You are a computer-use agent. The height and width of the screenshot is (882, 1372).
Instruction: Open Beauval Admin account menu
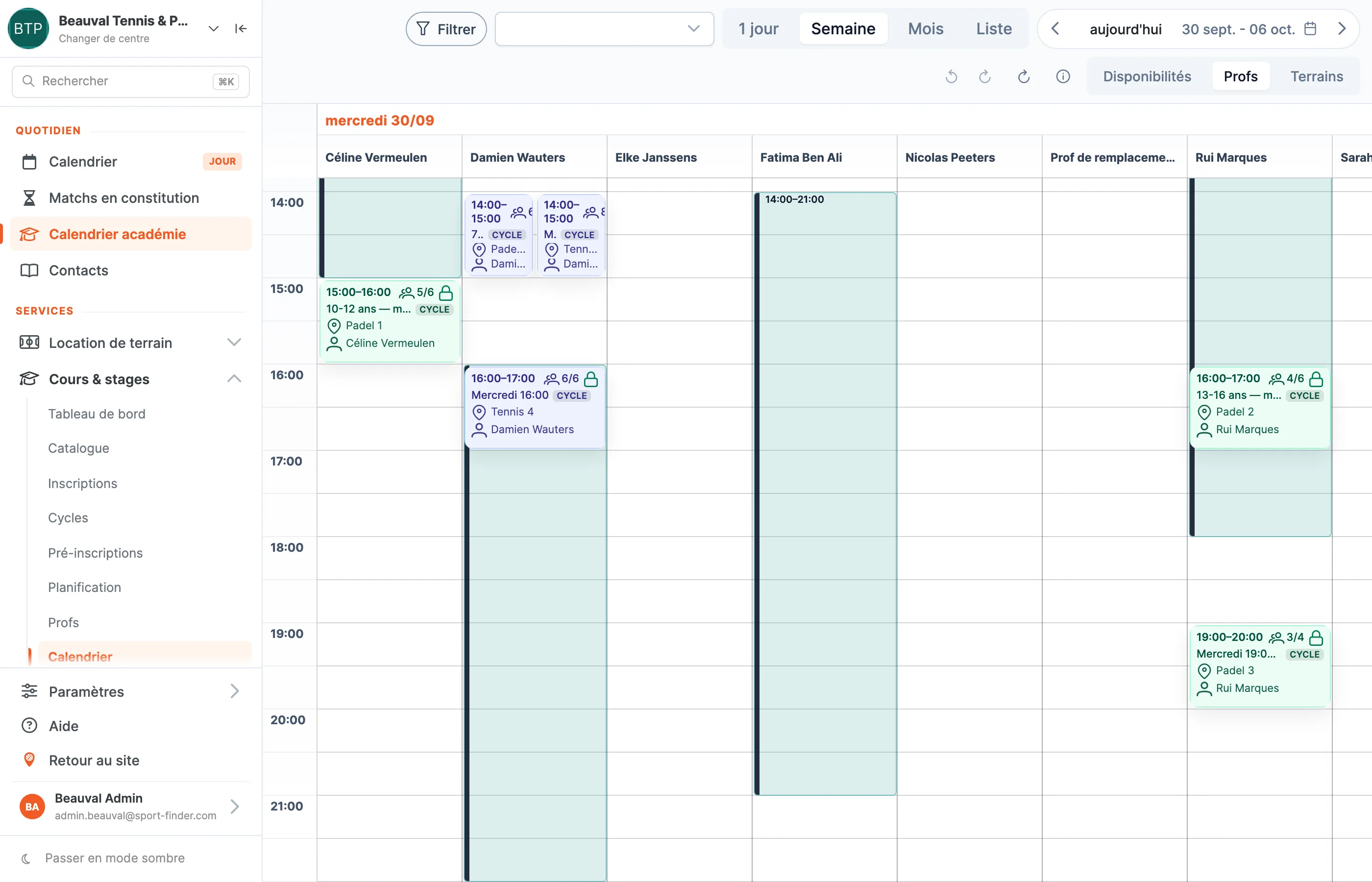pos(131,807)
